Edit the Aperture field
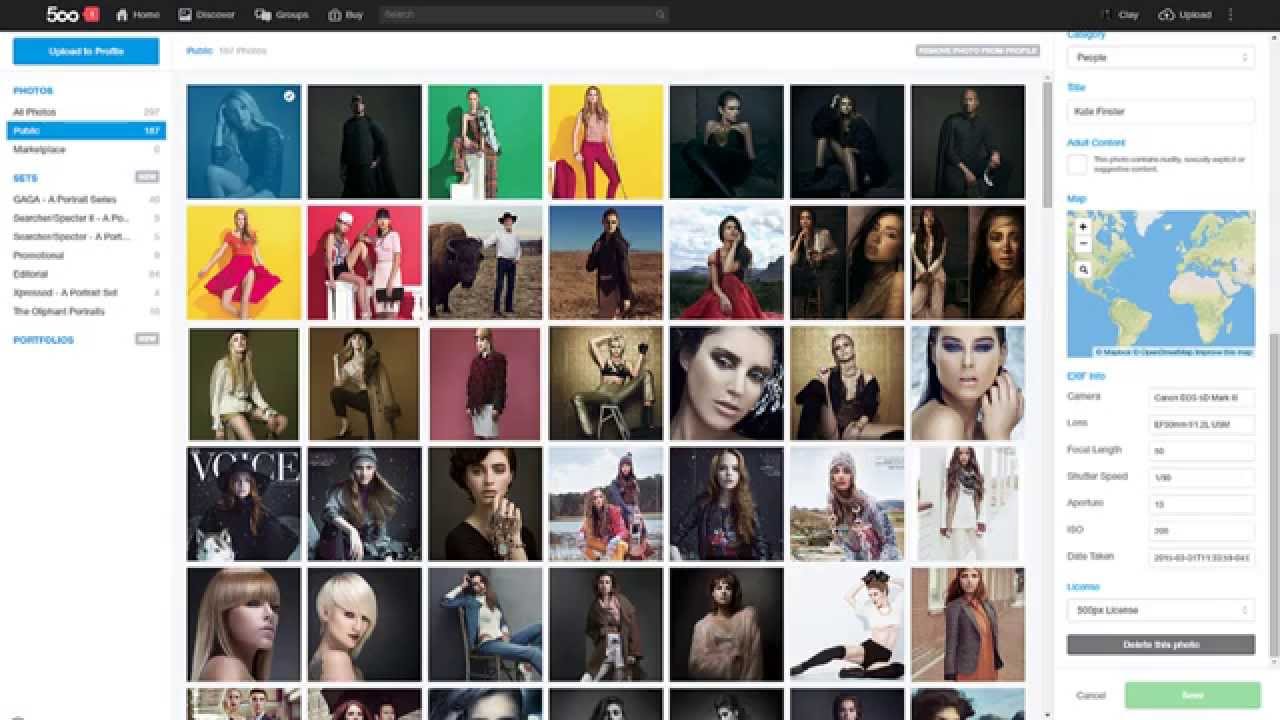The width and height of the screenshot is (1280, 720). [1201, 505]
